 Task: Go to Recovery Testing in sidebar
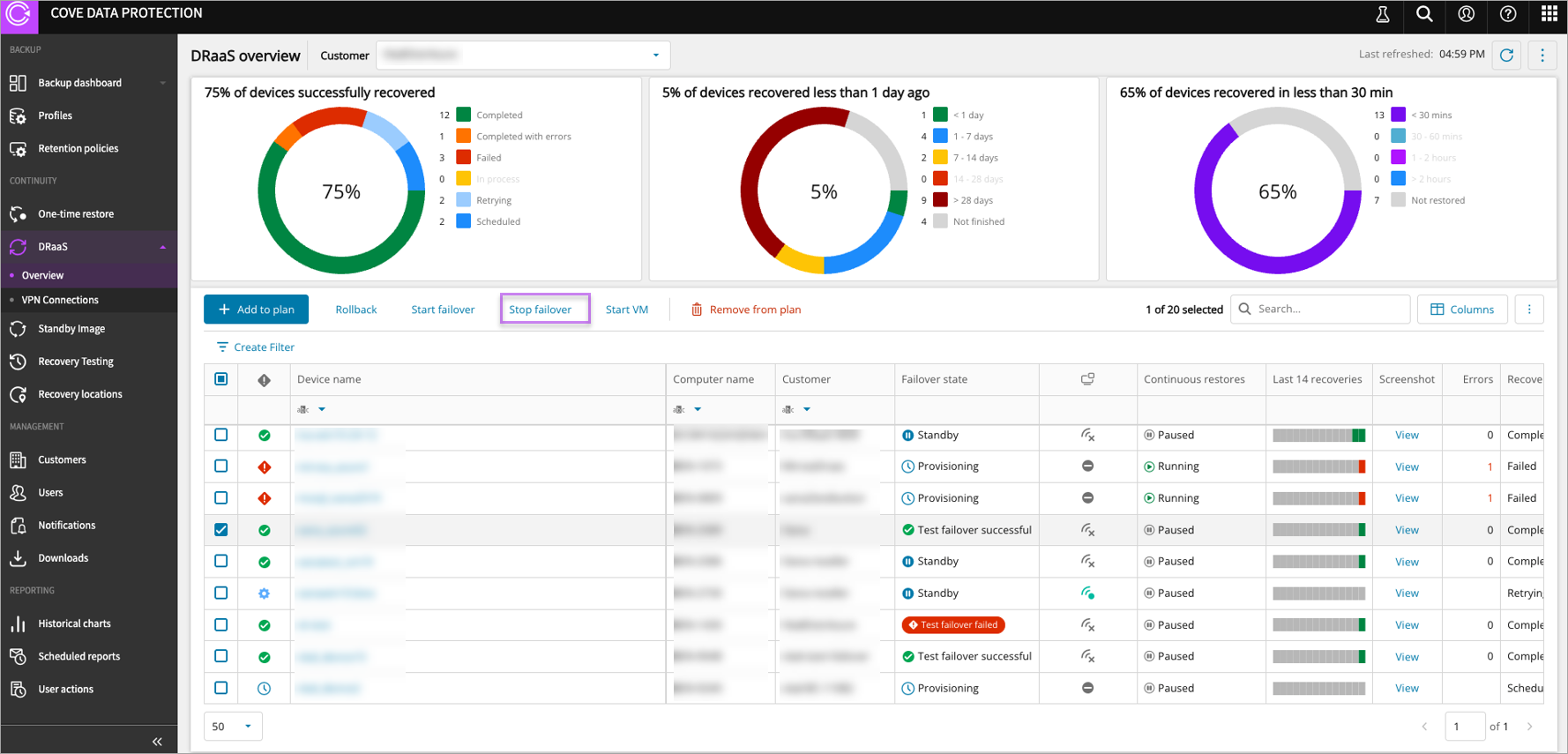(76, 362)
